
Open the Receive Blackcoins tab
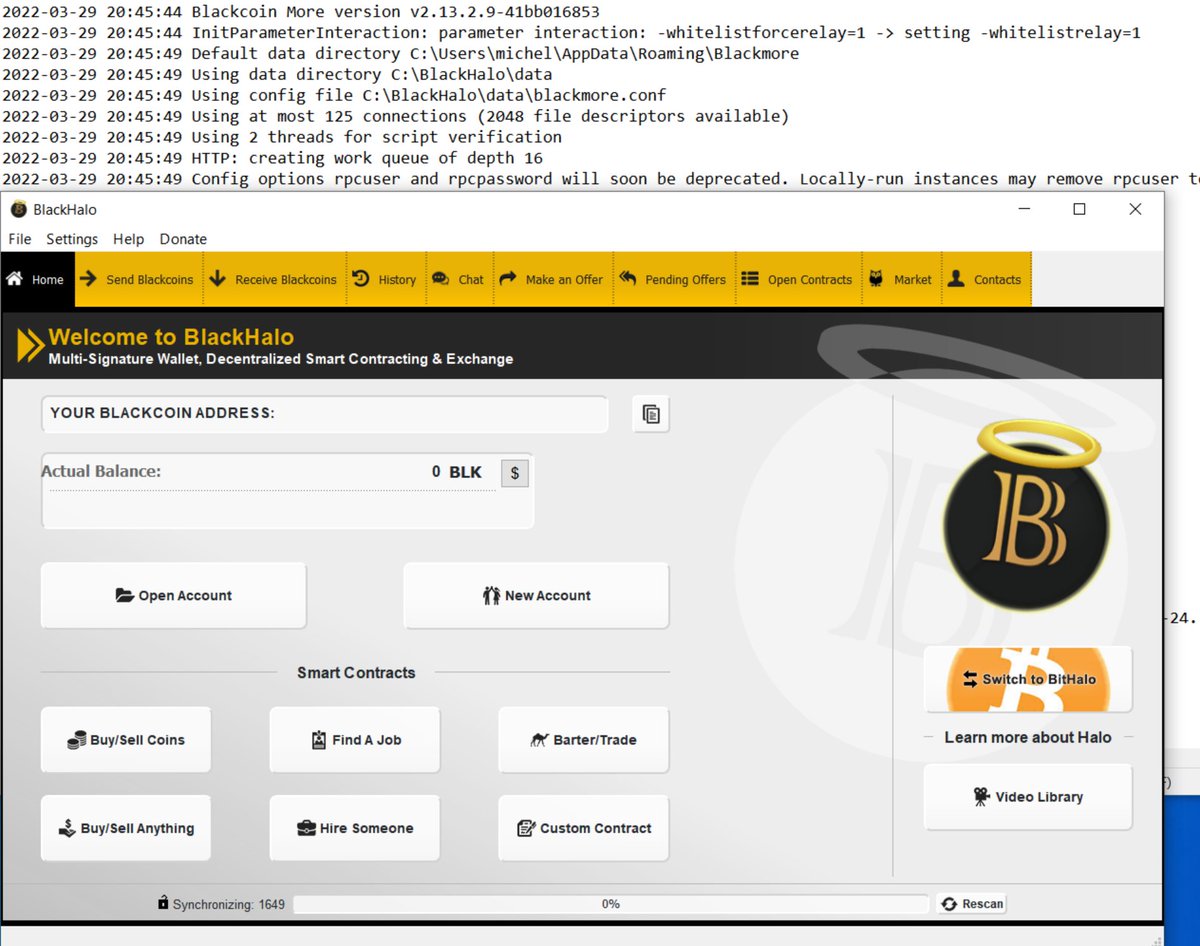pyautogui.click(x=274, y=280)
